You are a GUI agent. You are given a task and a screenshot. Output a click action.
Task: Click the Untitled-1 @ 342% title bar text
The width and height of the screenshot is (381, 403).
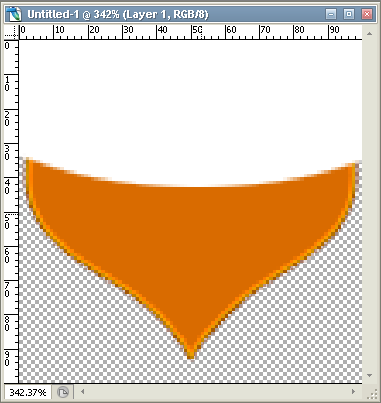[x=118, y=14]
